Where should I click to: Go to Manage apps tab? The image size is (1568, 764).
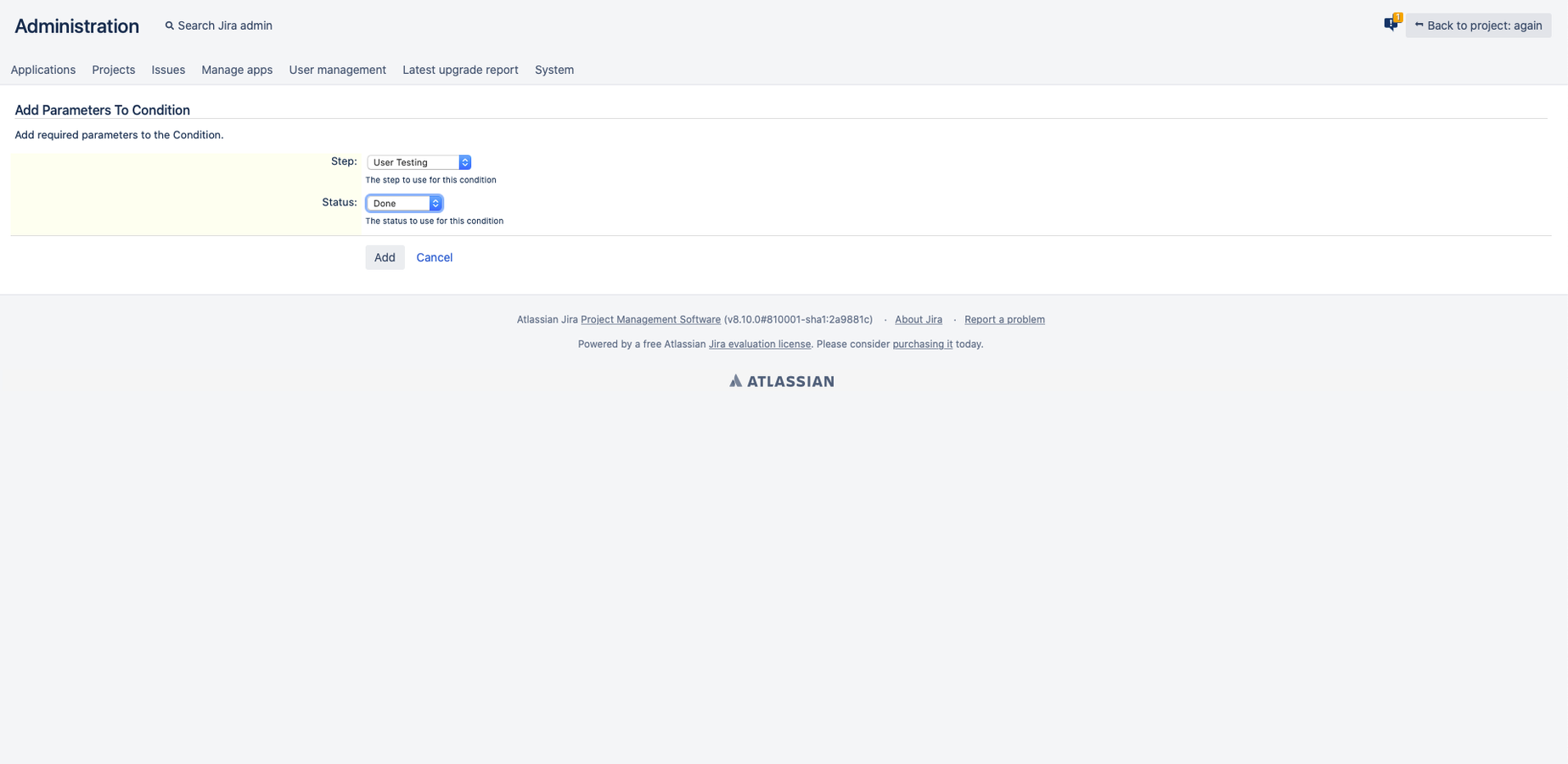click(237, 70)
